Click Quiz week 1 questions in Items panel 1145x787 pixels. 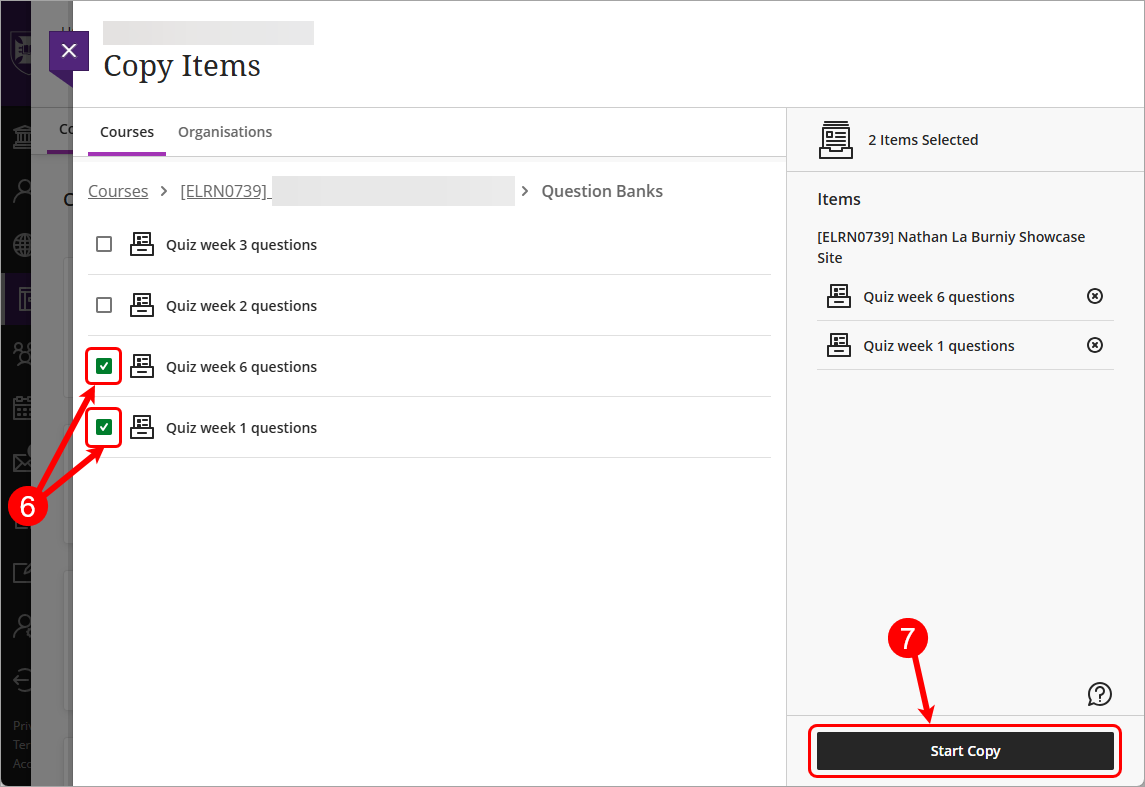coord(938,346)
